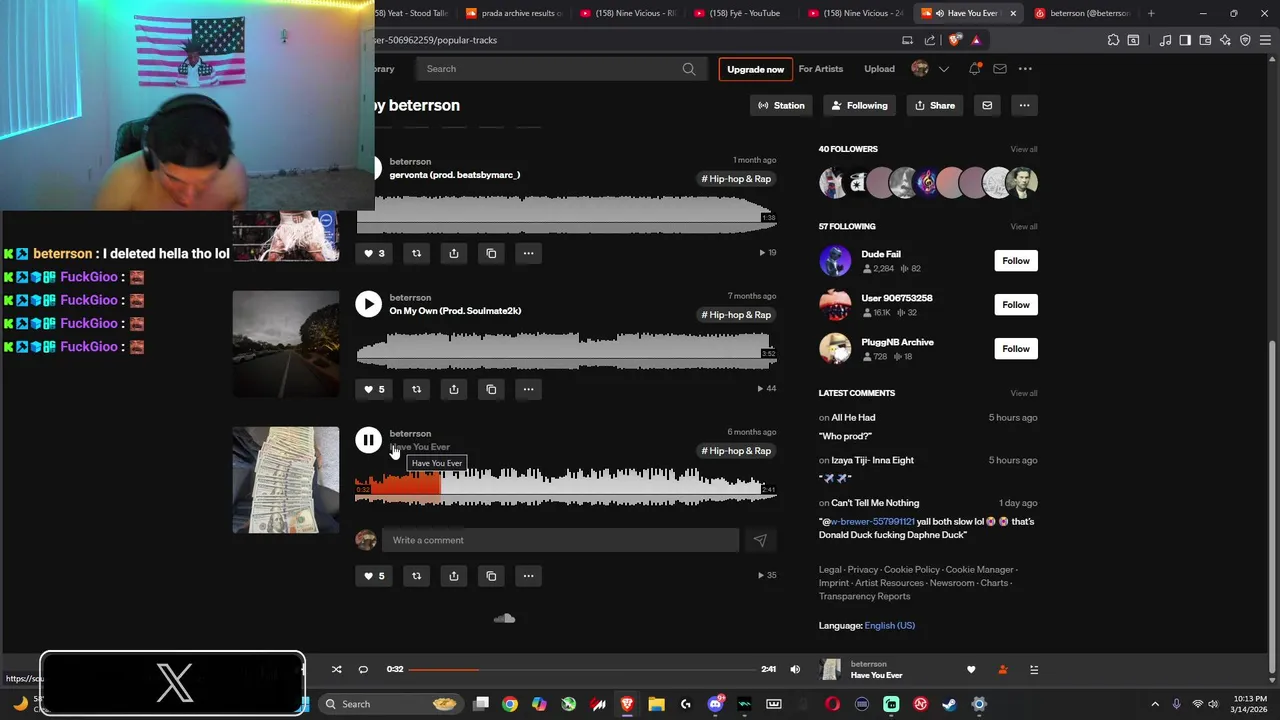Like the gervonta track heart icon
The width and height of the screenshot is (1280, 720).
(374, 253)
